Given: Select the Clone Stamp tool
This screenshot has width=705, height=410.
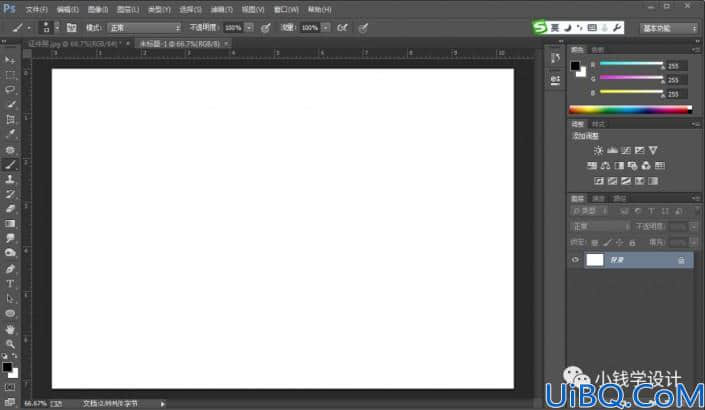Looking at the screenshot, I should (x=10, y=179).
